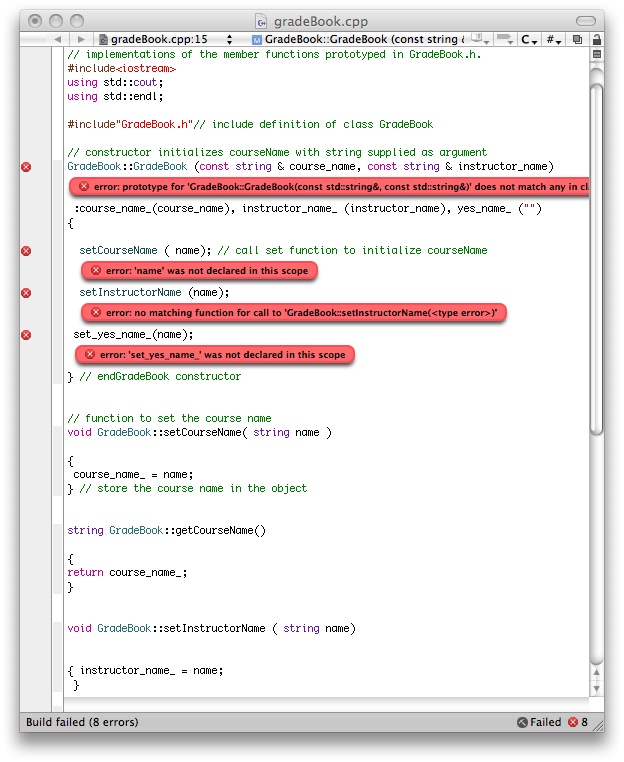Click the Failed build status indicator
This screenshot has width=624, height=762.
(x=539, y=722)
